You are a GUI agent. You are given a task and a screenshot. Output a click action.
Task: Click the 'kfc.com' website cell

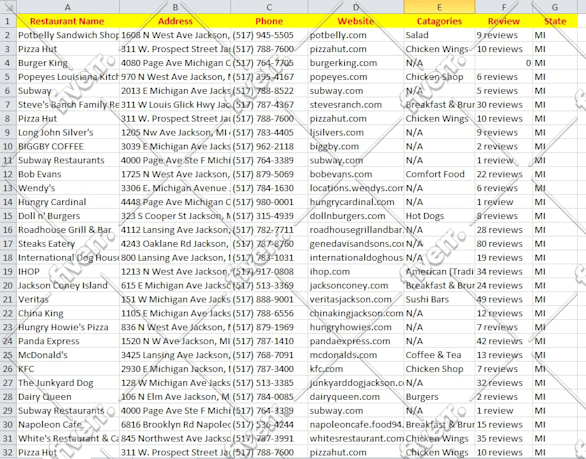356,369
